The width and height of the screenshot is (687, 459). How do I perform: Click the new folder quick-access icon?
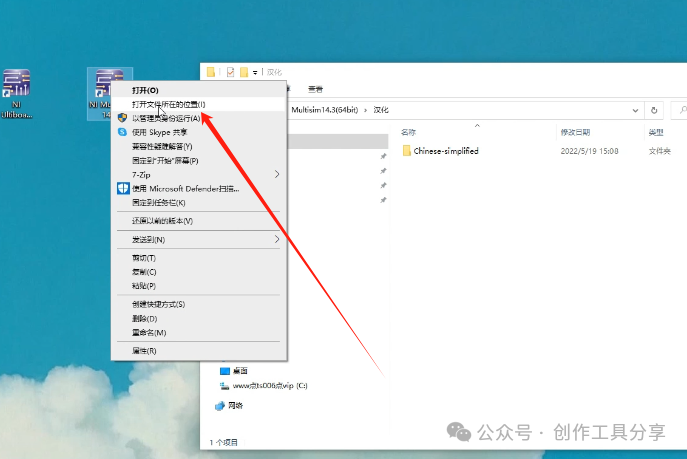pyautogui.click(x=244, y=72)
